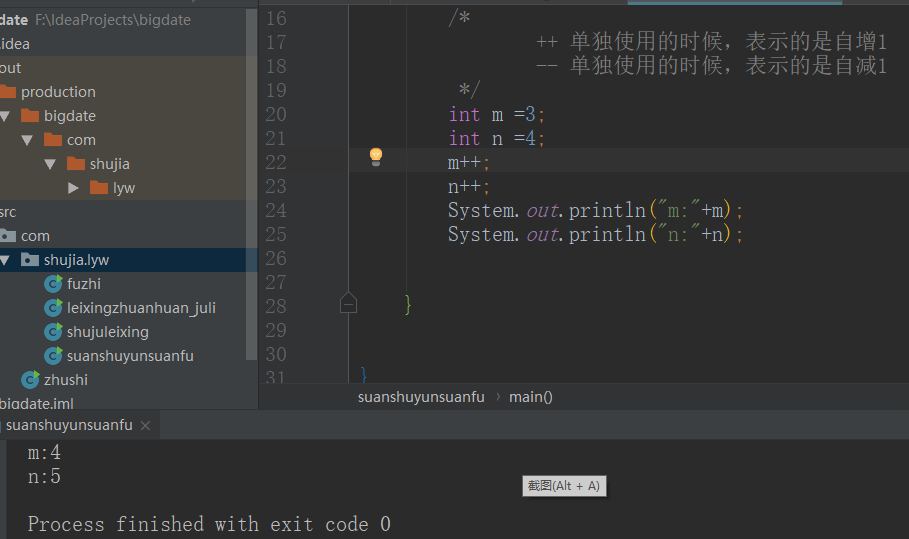Select the lyw folder icon
909x539 pixels.
pos(99,188)
